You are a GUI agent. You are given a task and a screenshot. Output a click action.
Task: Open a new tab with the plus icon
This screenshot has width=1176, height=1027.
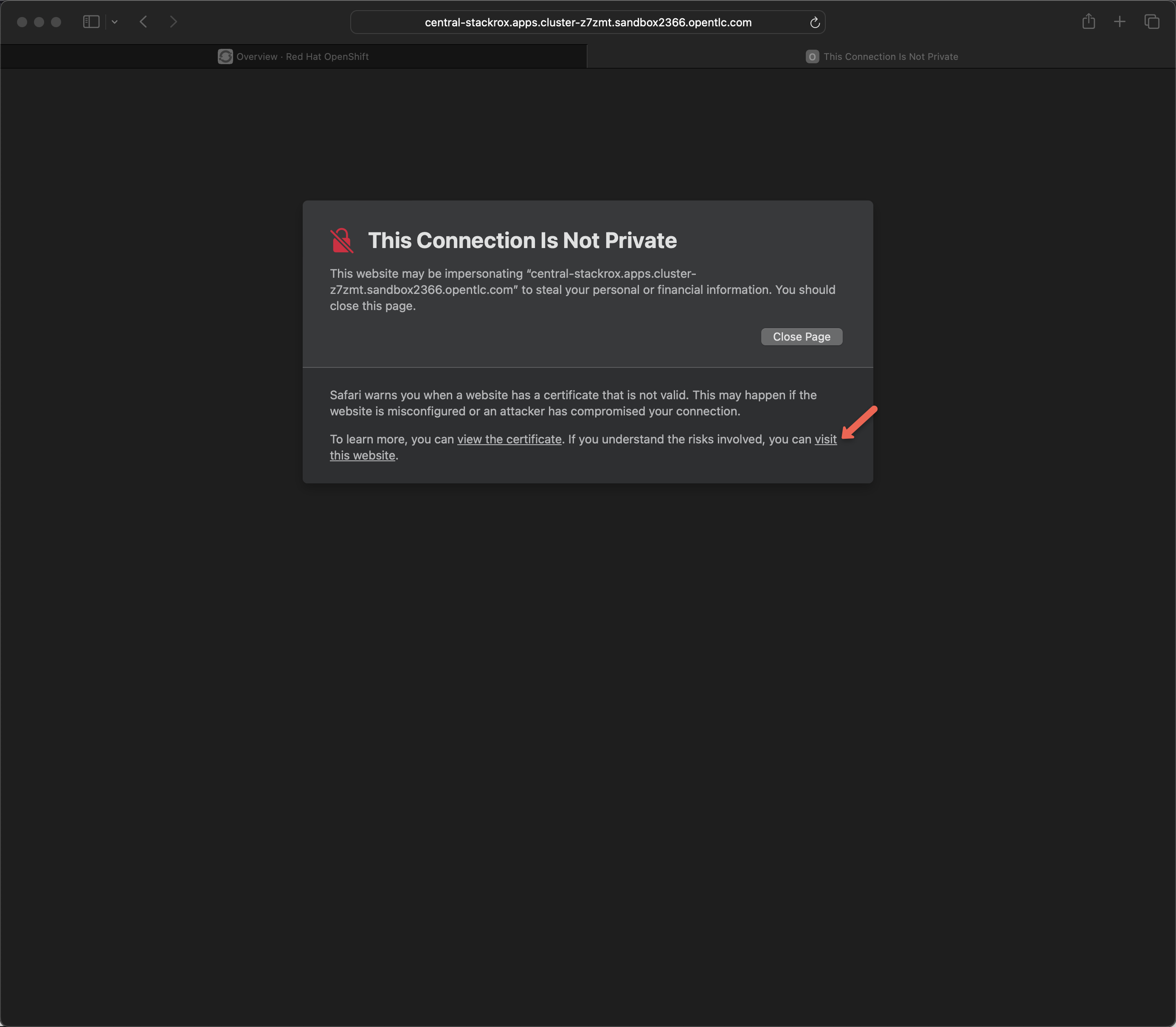pos(1119,22)
